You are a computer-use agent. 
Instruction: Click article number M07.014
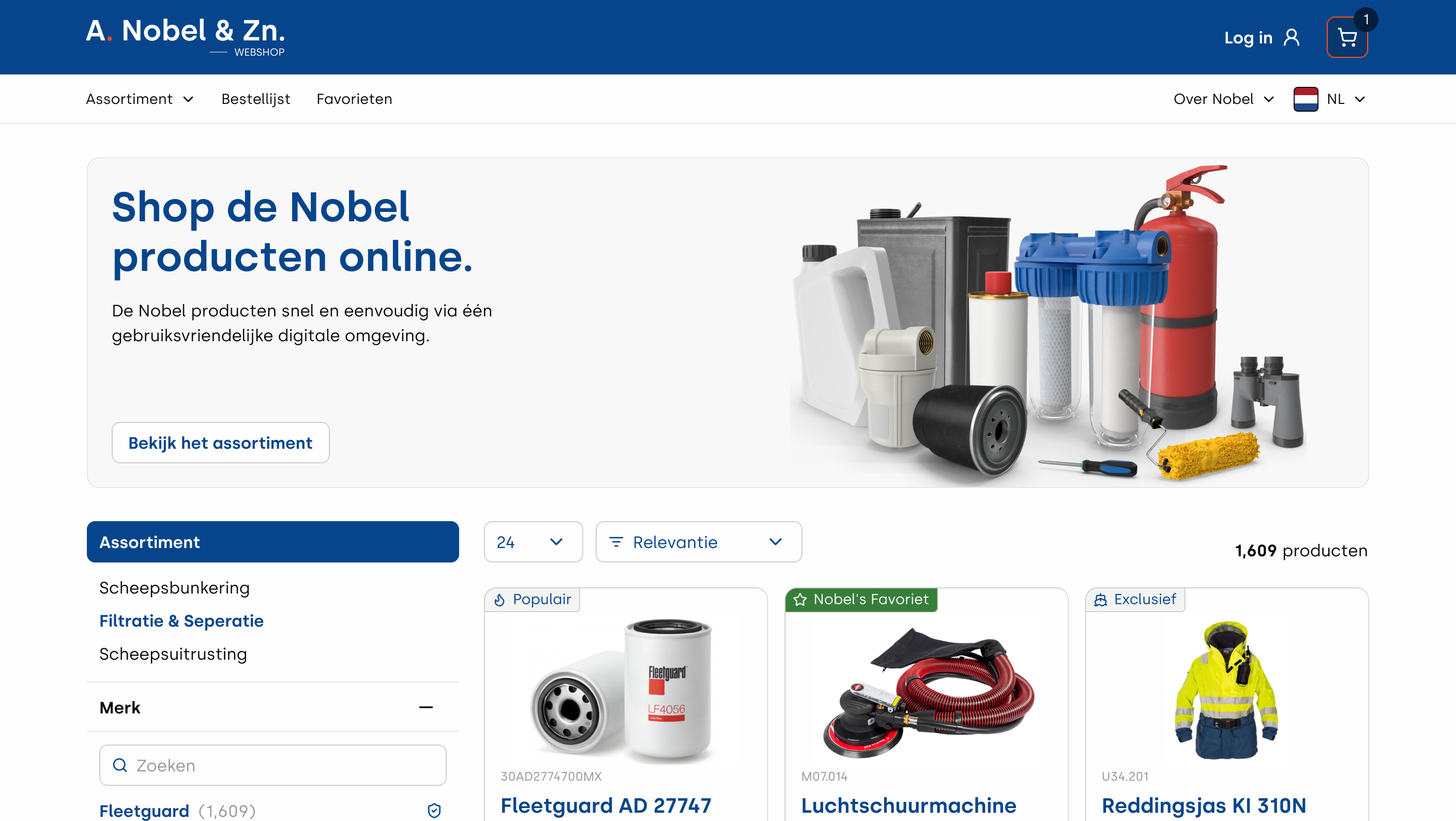(824, 777)
